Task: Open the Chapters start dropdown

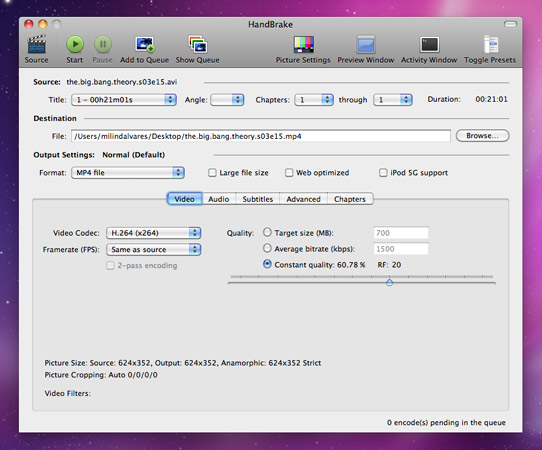Action: click(x=314, y=100)
